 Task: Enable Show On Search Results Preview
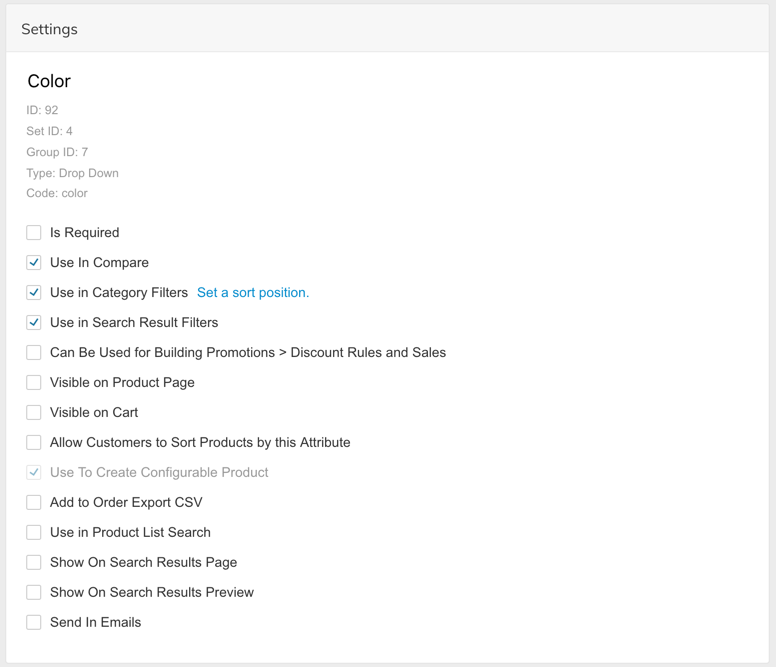pyautogui.click(x=34, y=592)
